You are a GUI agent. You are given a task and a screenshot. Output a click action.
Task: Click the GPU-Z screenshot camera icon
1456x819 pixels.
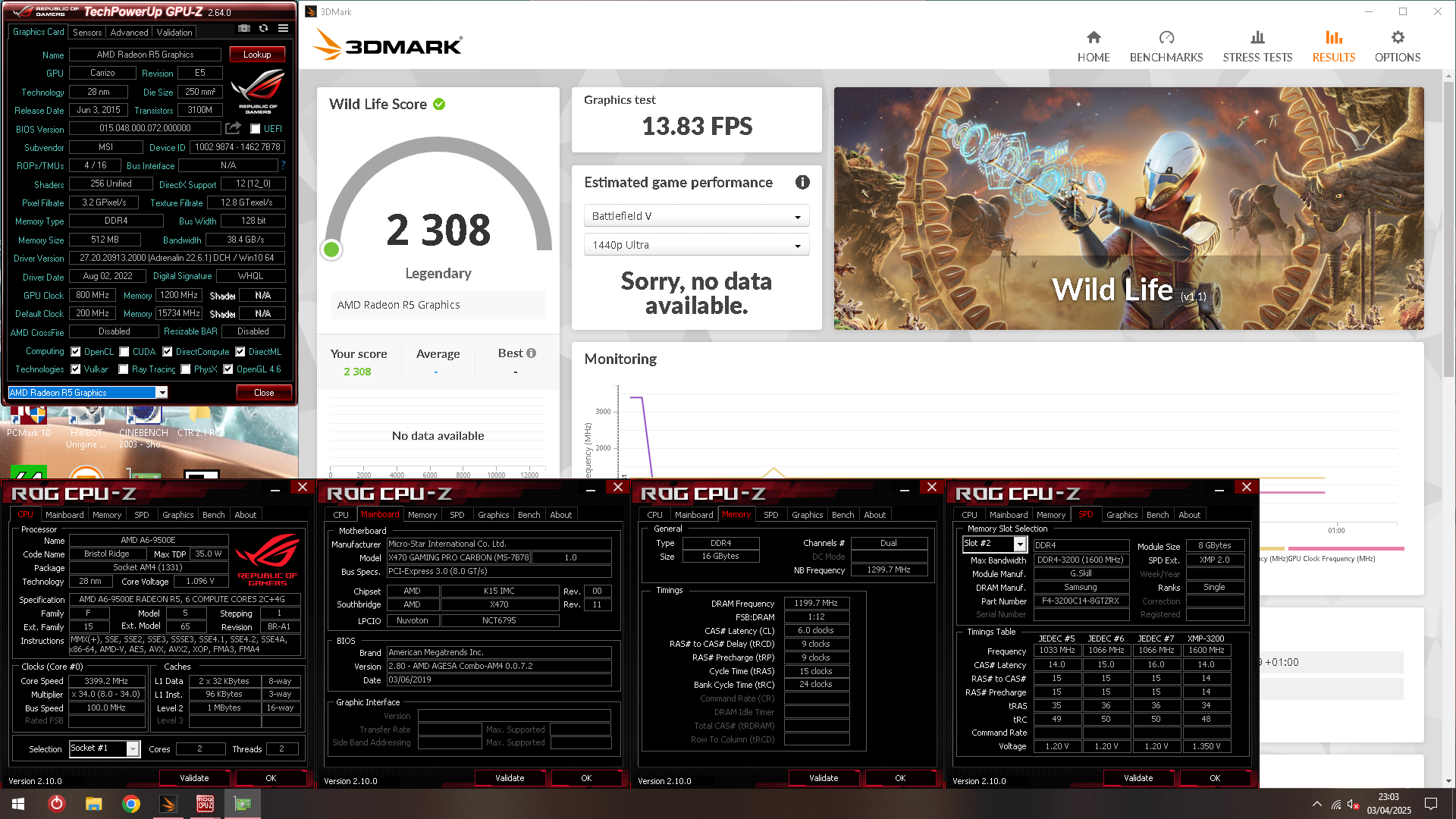coord(243,28)
